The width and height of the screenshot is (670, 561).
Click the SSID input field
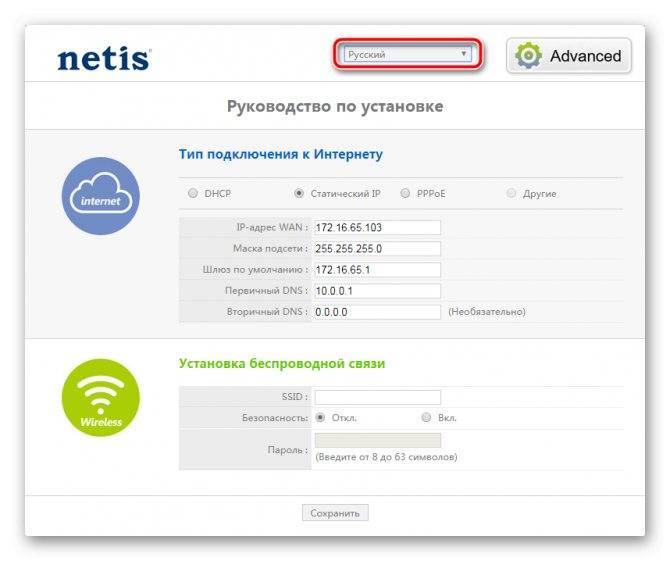[x=377, y=397]
